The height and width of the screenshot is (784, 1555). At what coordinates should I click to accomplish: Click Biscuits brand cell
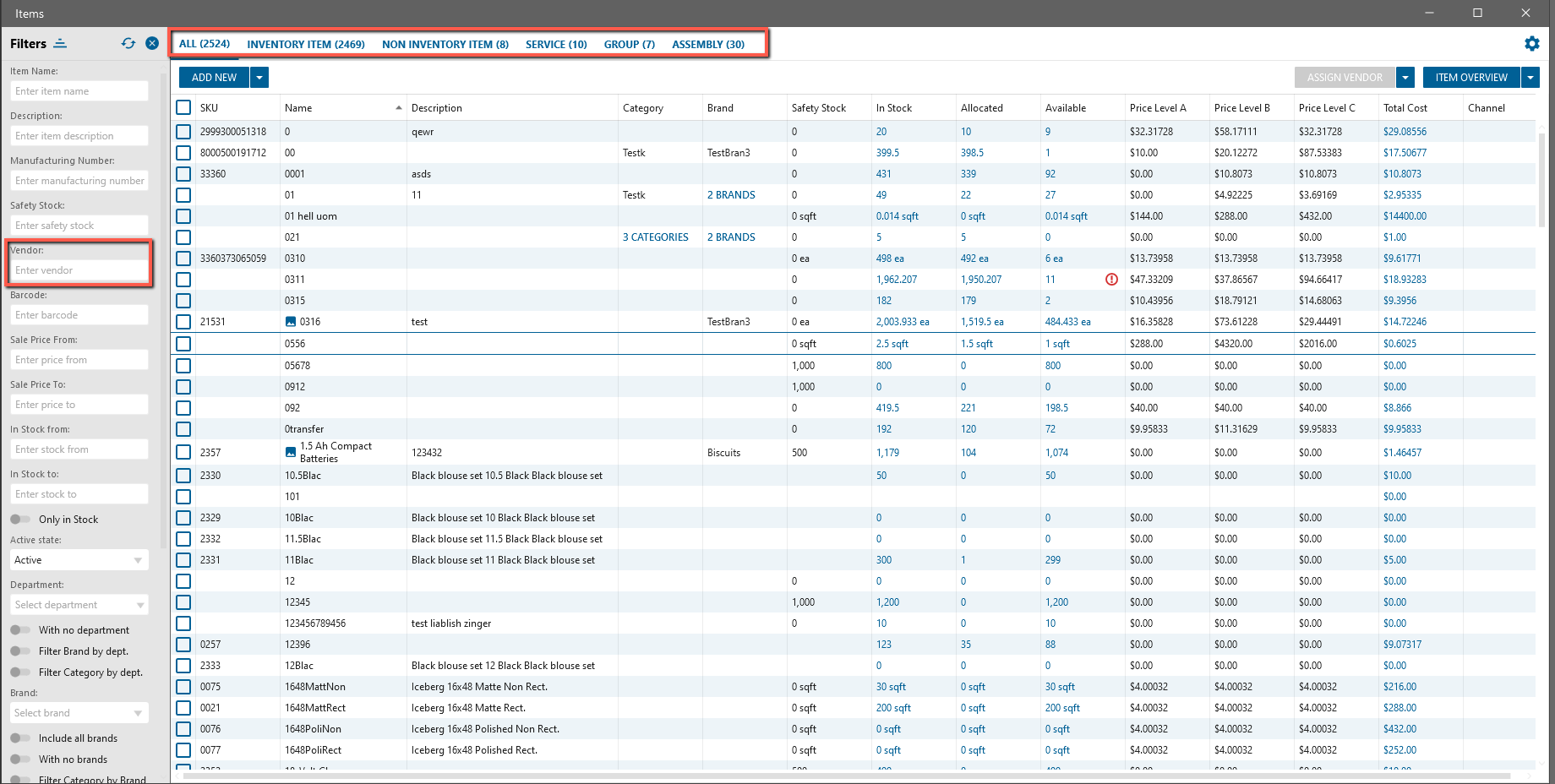pyautogui.click(x=723, y=453)
